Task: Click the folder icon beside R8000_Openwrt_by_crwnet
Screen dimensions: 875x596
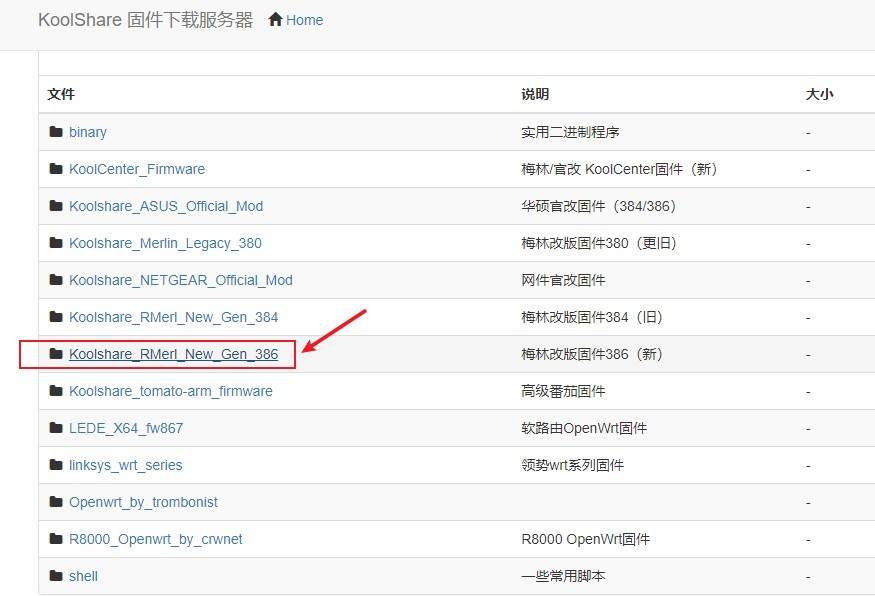Action: [57, 538]
